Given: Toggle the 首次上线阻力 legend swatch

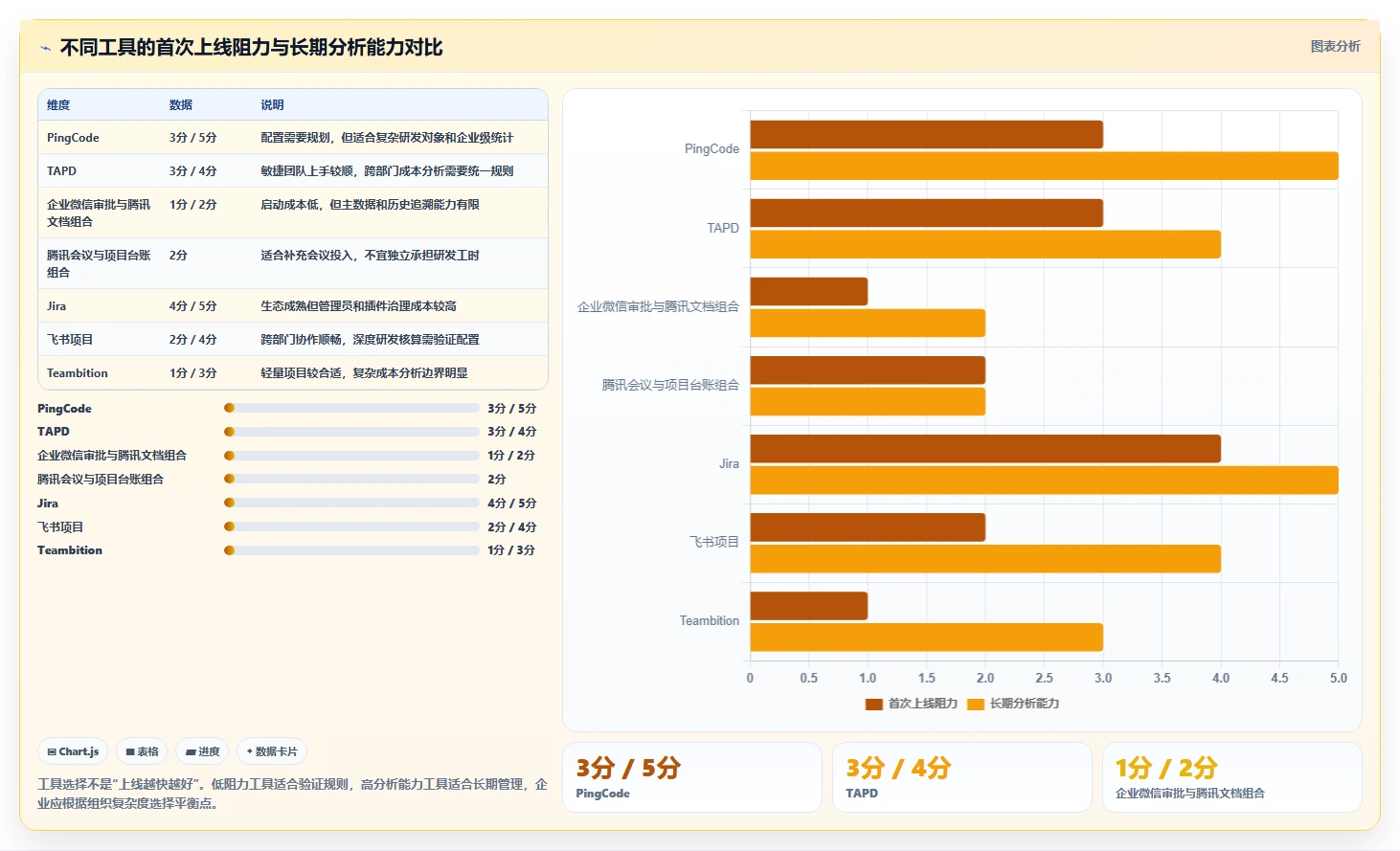Looking at the screenshot, I should tap(873, 704).
